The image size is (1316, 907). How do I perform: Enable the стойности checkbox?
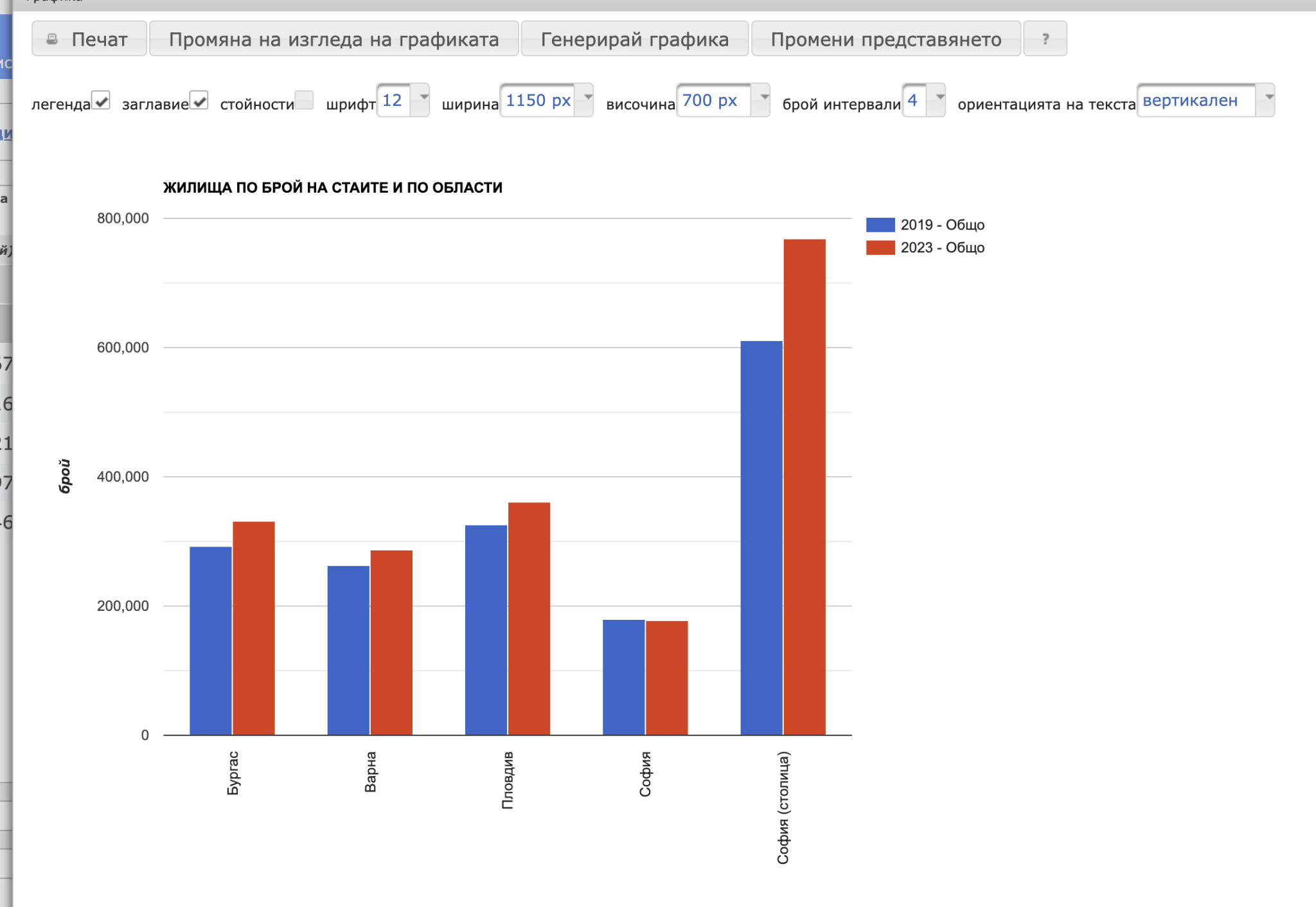(304, 100)
